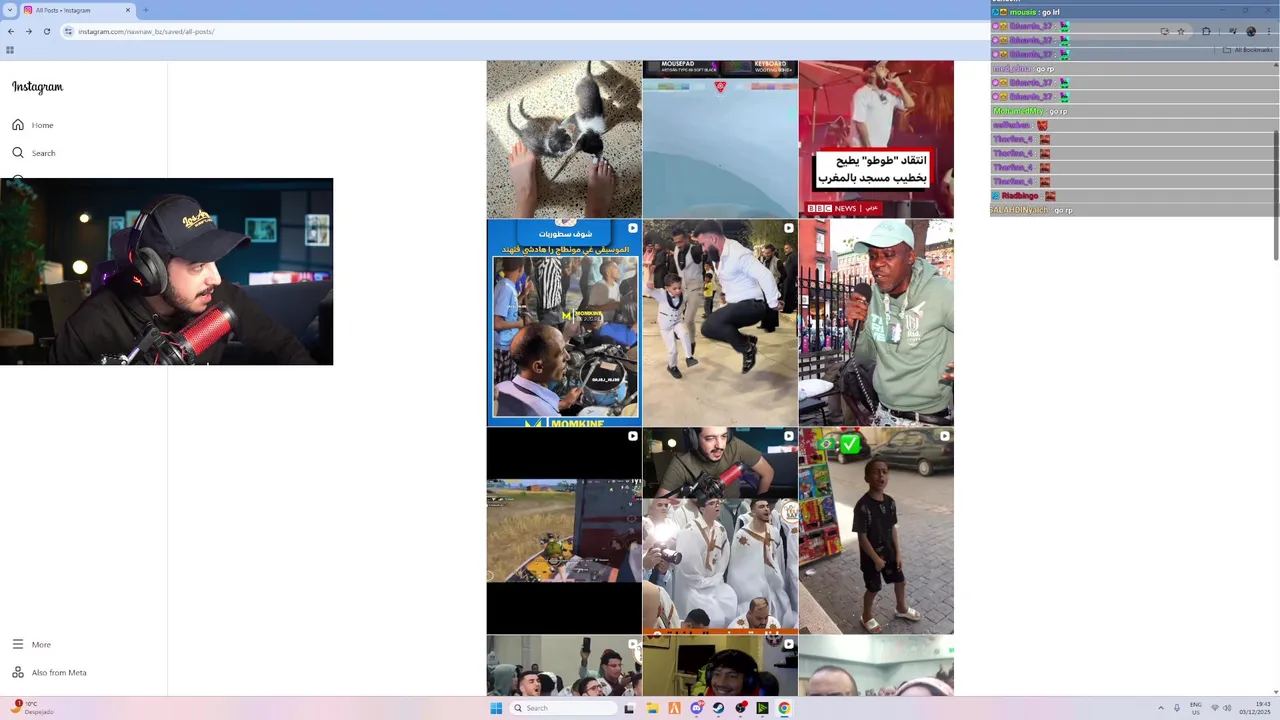This screenshot has height=720, width=1280.
Task: Open the Chrome profile avatar
Action: point(1251,31)
